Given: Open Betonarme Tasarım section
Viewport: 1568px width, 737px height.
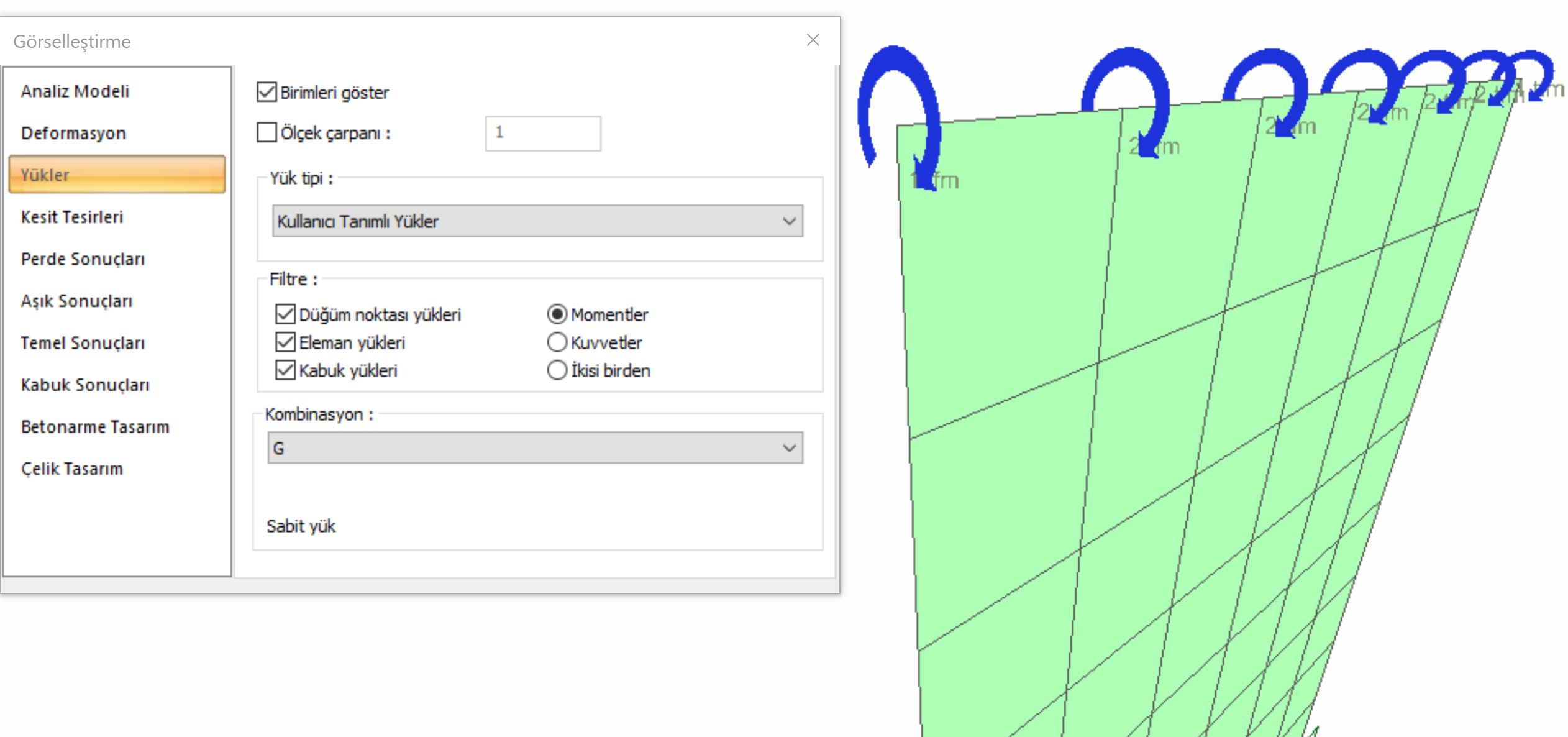Looking at the screenshot, I should tap(95, 427).
